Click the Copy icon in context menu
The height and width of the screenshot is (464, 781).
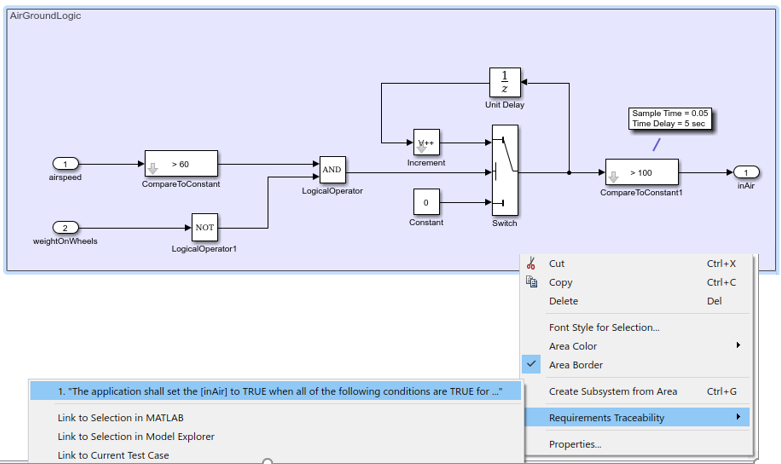(531, 282)
